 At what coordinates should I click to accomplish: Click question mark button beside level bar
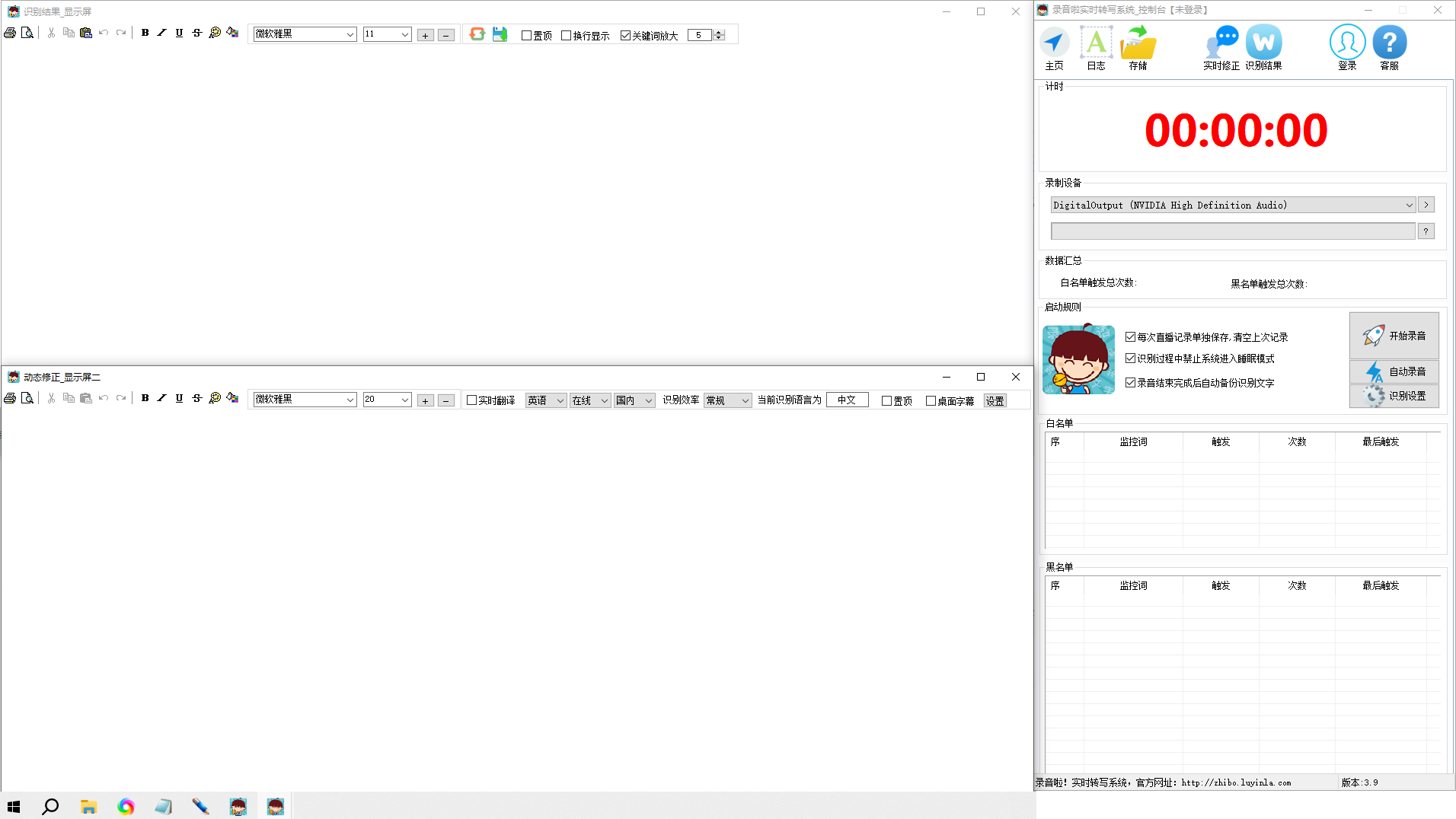pyautogui.click(x=1426, y=231)
